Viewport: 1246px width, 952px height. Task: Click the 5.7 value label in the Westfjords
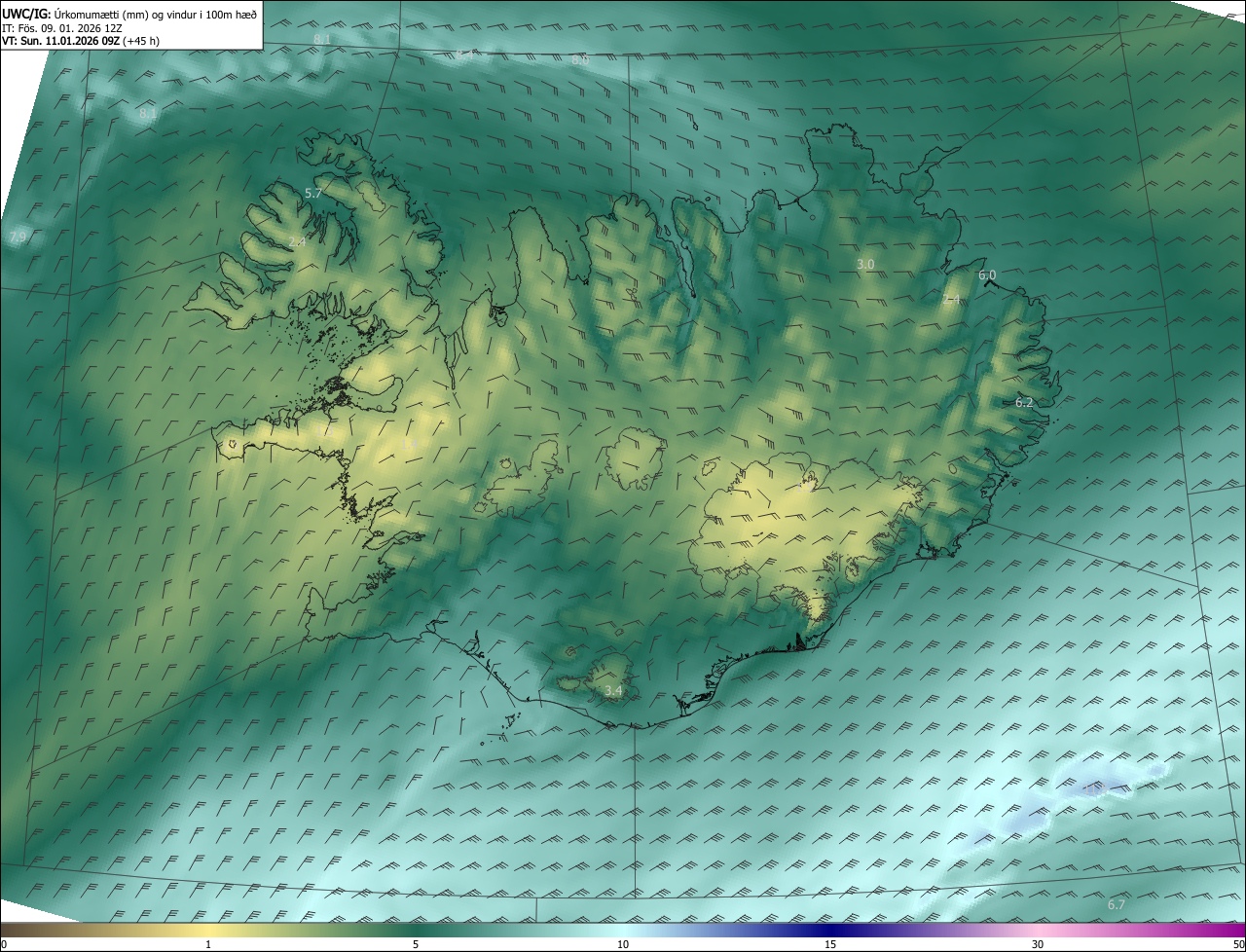(x=313, y=194)
